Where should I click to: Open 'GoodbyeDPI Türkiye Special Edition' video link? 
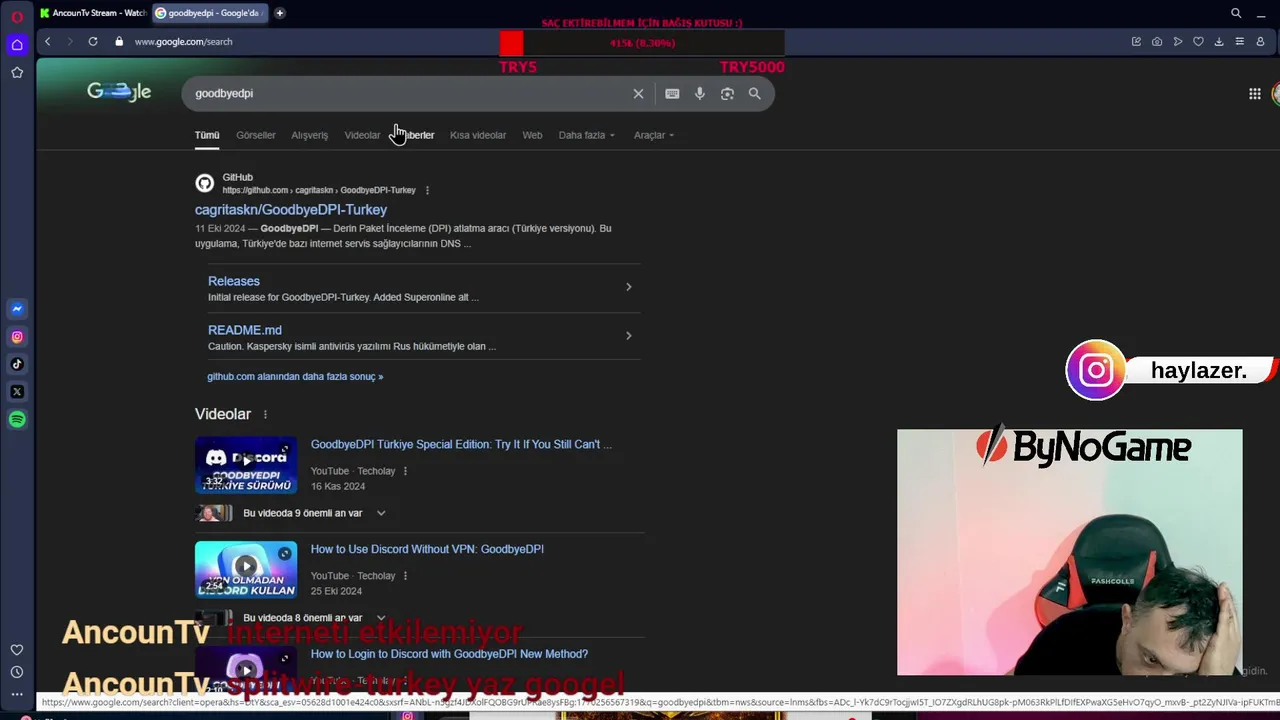[461, 444]
